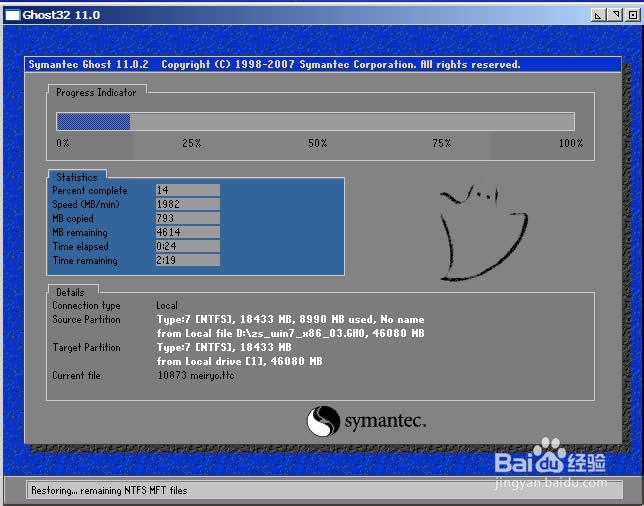
Task: Click the from Local drive [1] line
Action: 239,361
